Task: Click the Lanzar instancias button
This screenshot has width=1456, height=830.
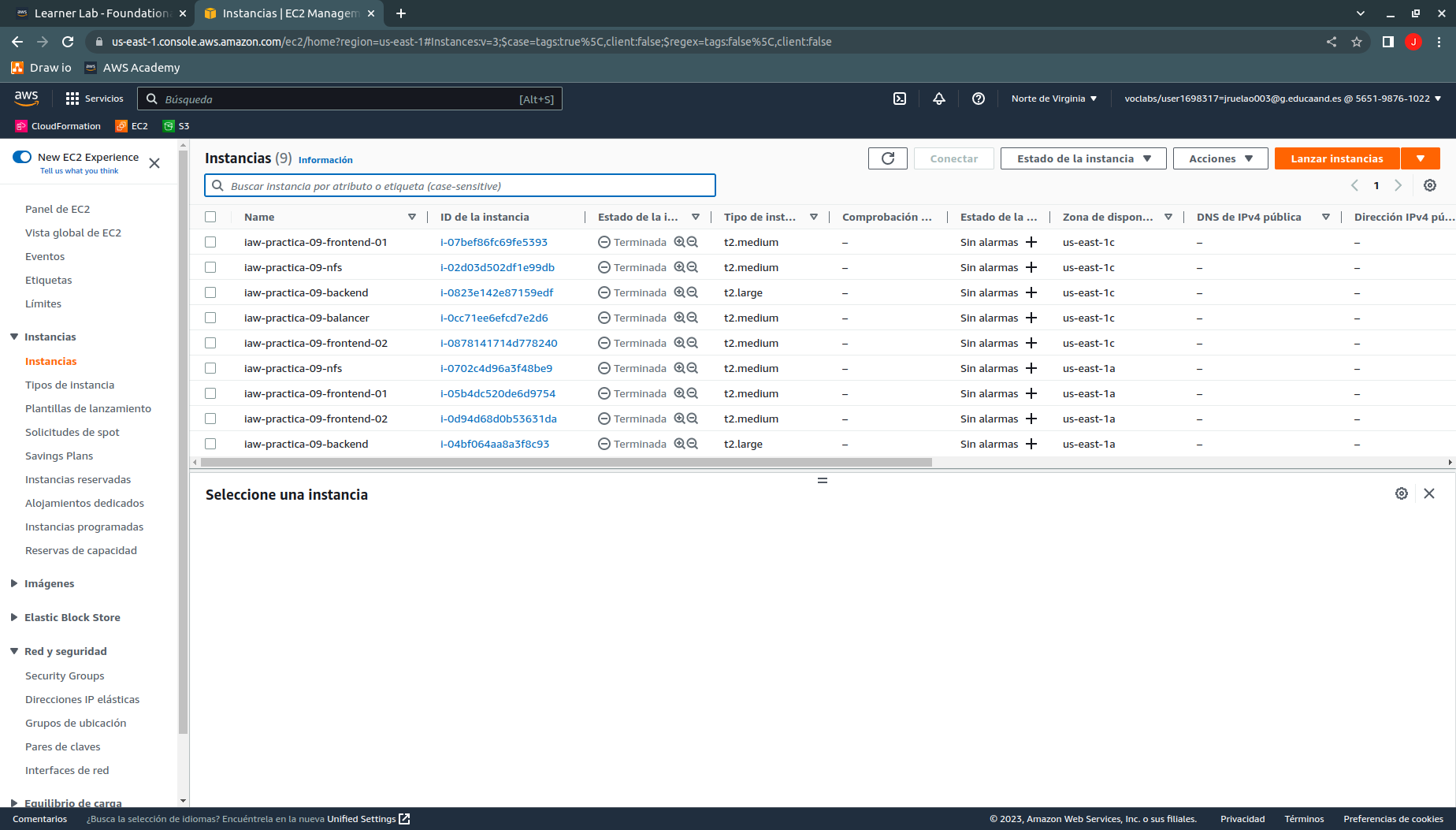Action: click(x=1336, y=158)
